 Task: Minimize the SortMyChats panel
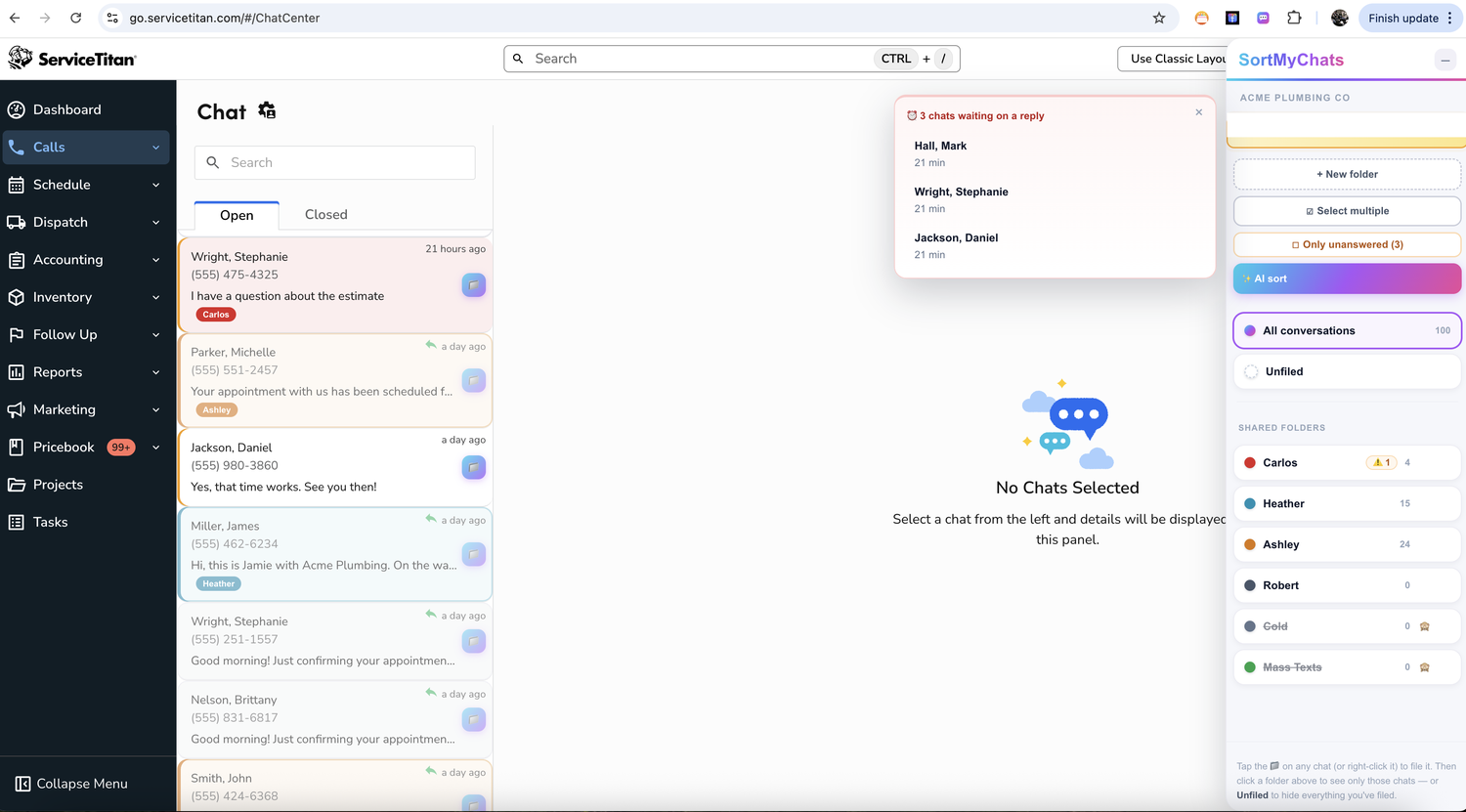pos(1445,61)
